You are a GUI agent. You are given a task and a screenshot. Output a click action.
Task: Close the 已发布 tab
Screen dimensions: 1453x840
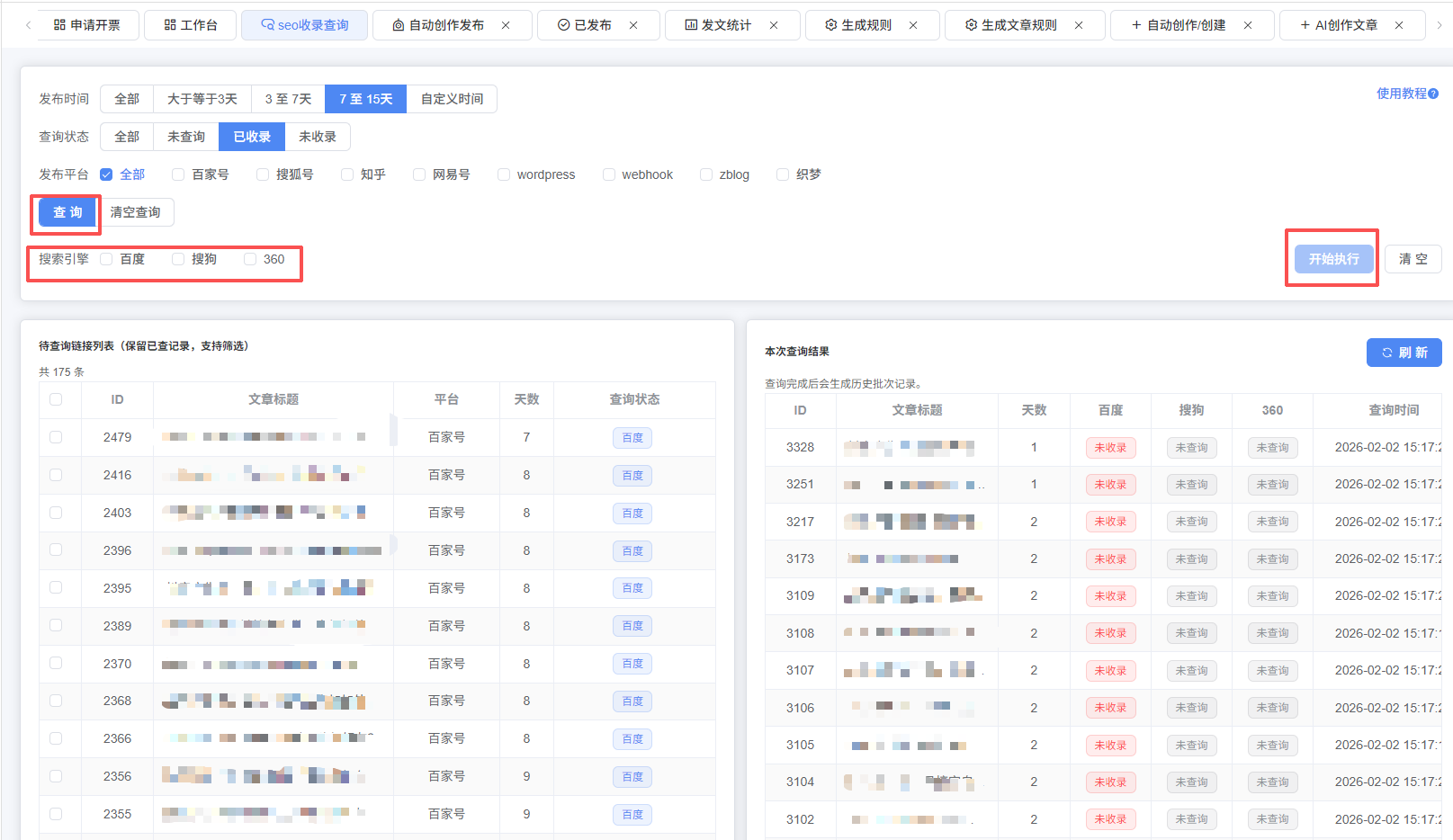click(x=633, y=25)
